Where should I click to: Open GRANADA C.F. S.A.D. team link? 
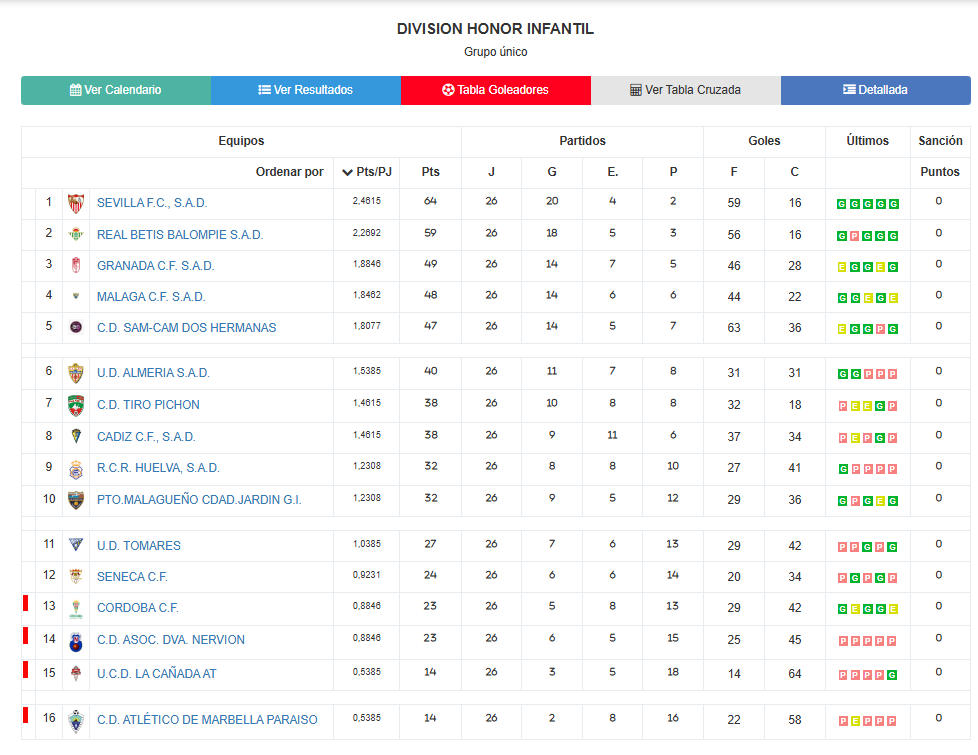(155, 266)
